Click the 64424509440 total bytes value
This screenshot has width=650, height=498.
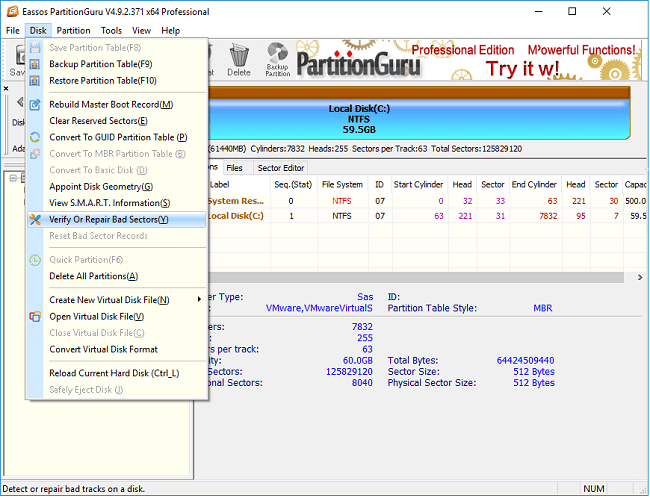pos(525,361)
